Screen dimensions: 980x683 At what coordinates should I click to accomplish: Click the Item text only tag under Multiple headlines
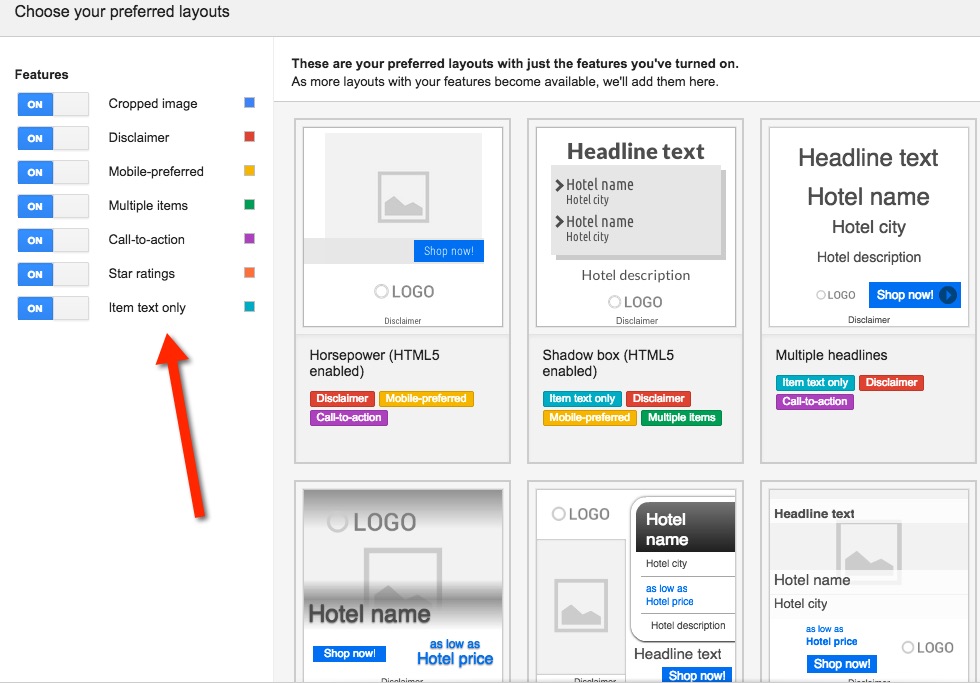pos(815,383)
